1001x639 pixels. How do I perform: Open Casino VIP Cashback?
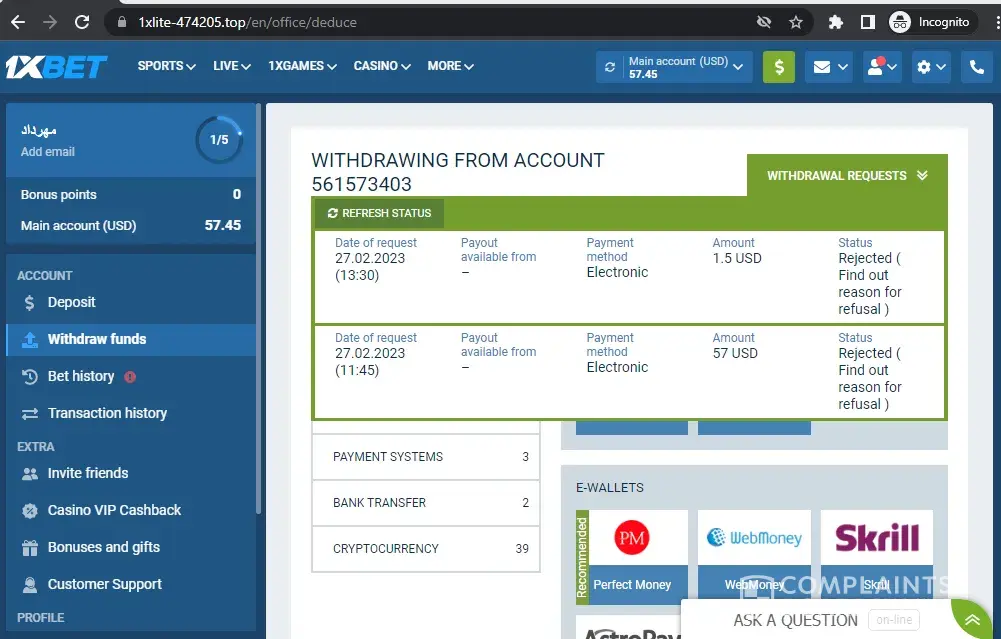pyautogui.click(x=131, y=510)
